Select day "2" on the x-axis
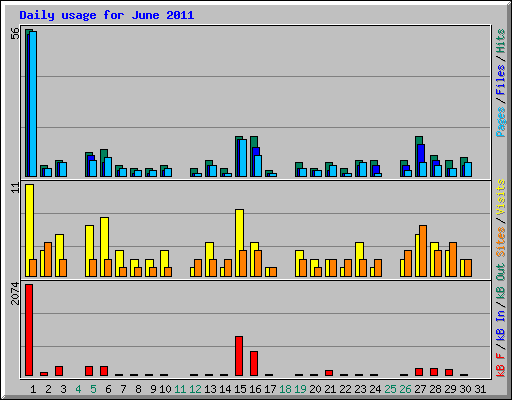The image size is (512, 400). point(48,389)
